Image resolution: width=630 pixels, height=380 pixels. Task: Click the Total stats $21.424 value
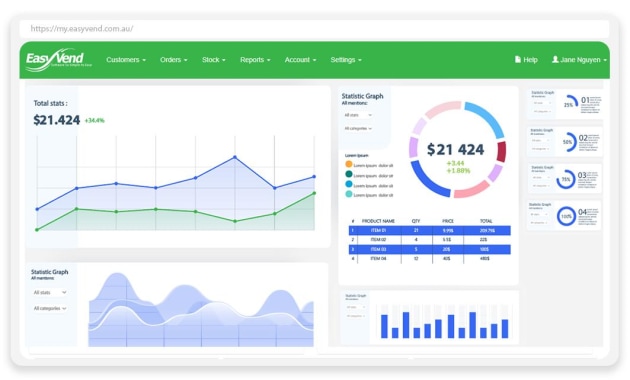[57, 120]
